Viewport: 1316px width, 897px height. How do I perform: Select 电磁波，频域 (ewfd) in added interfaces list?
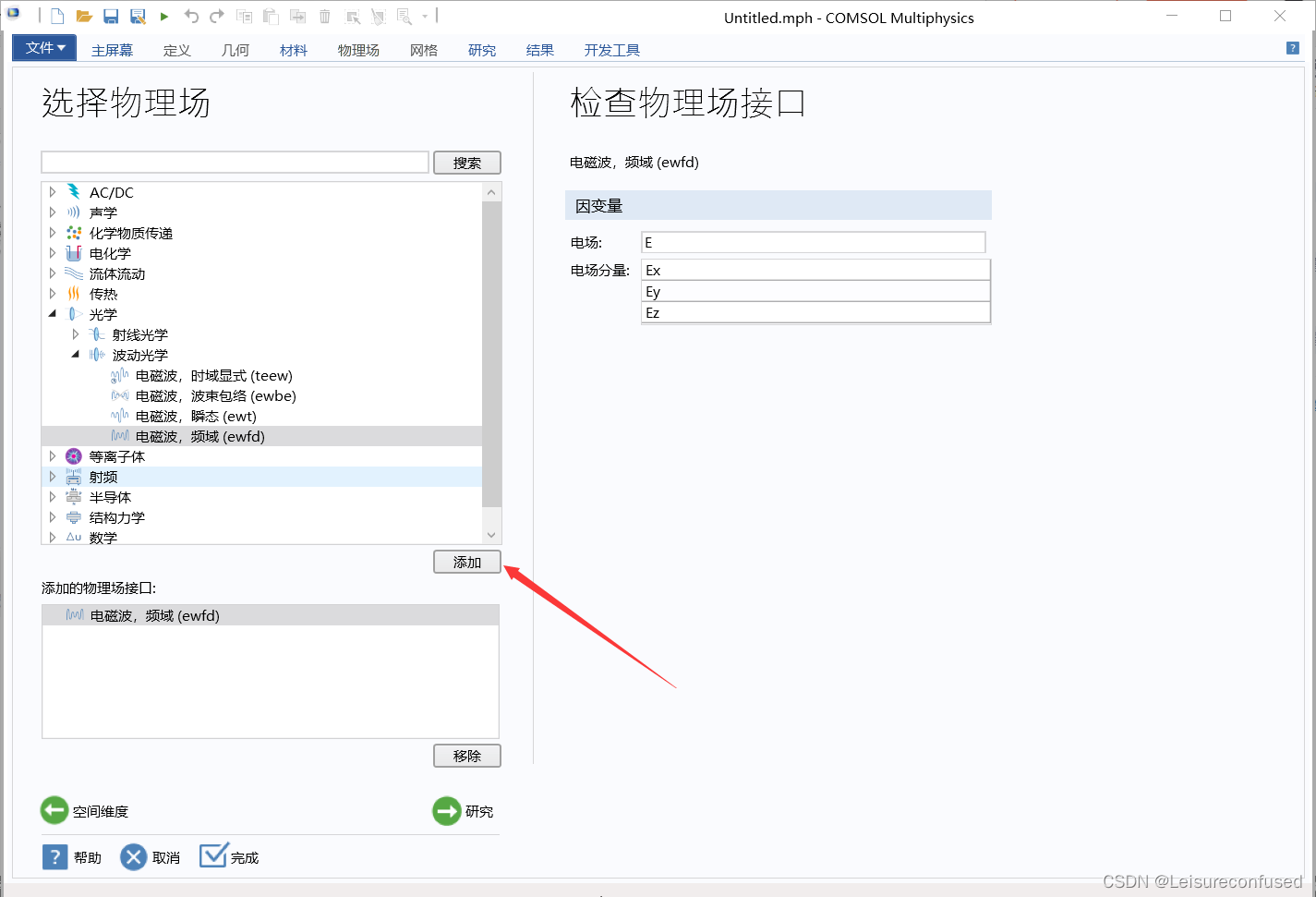click(x=271, y=615)
